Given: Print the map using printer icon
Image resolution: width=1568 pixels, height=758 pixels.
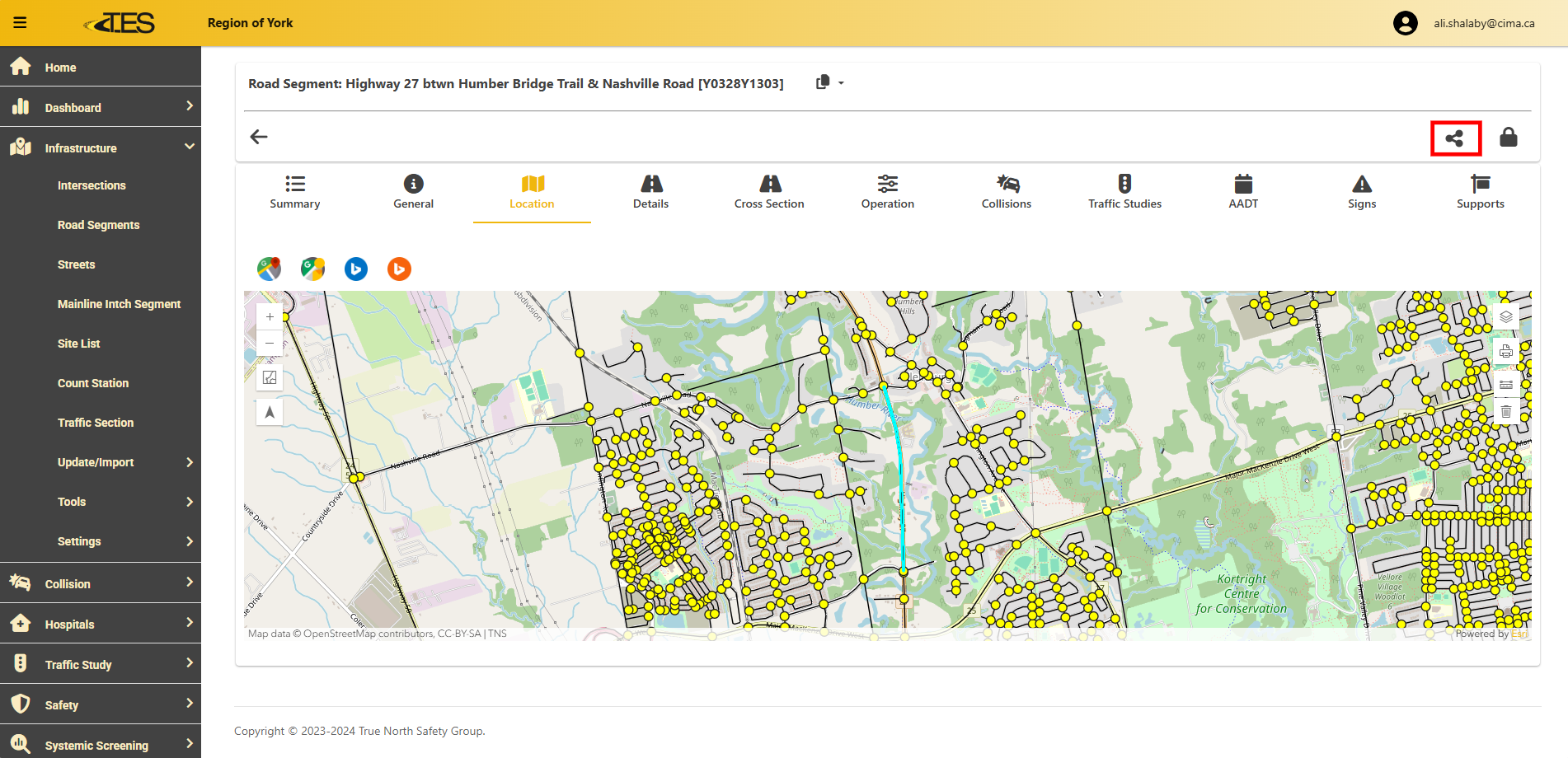Looking at the screenshot, I should pos(1505,352).
